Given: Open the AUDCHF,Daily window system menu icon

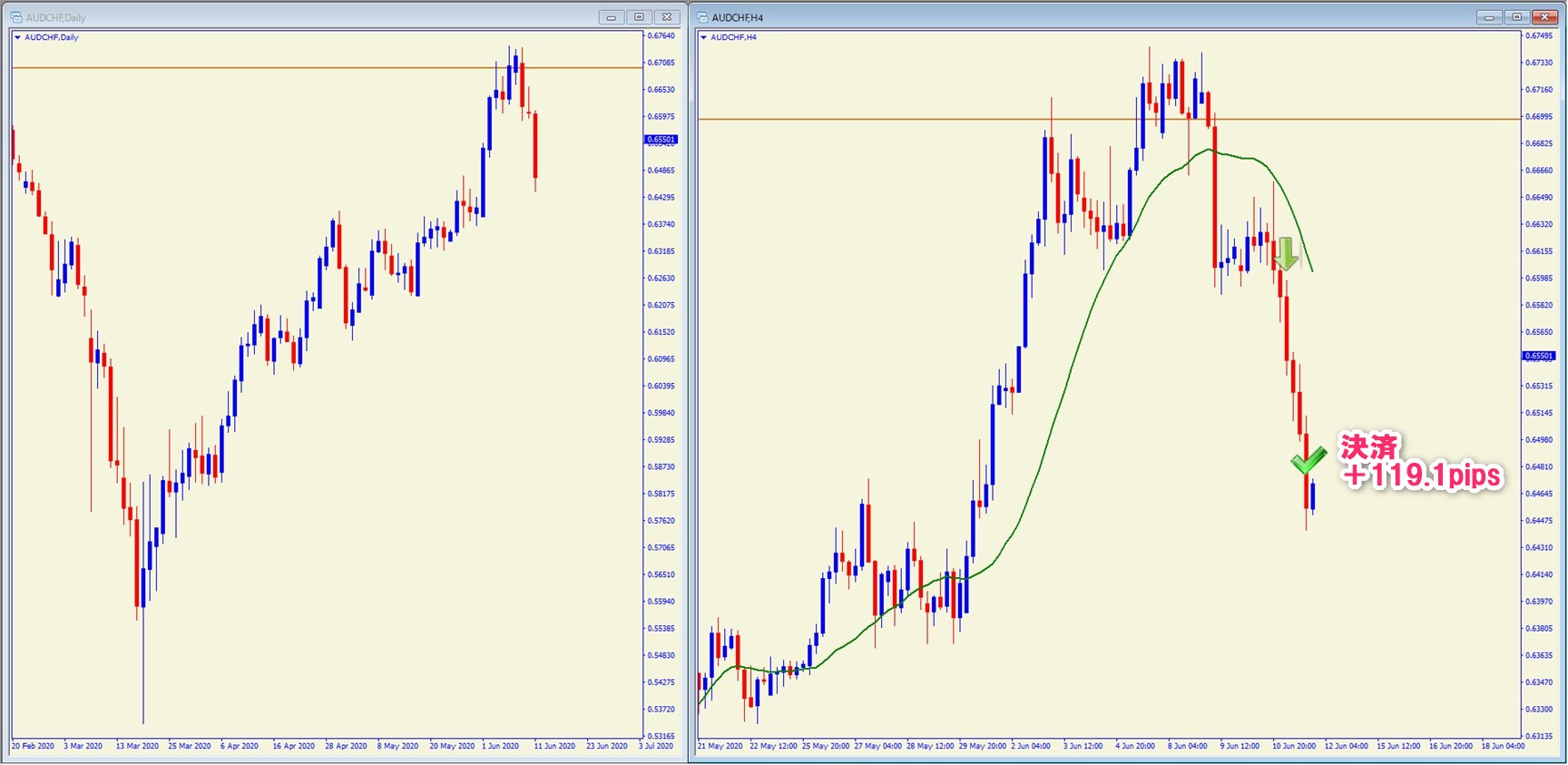Looking at the screenshot, I should point(16,17).
